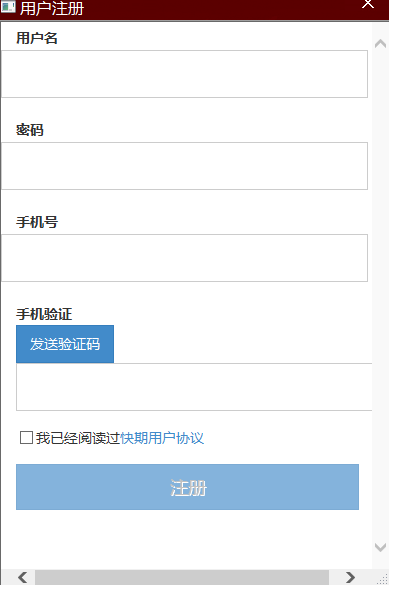
Task: Focus the 用户名 input field
Action: click(x=184, y=74)
